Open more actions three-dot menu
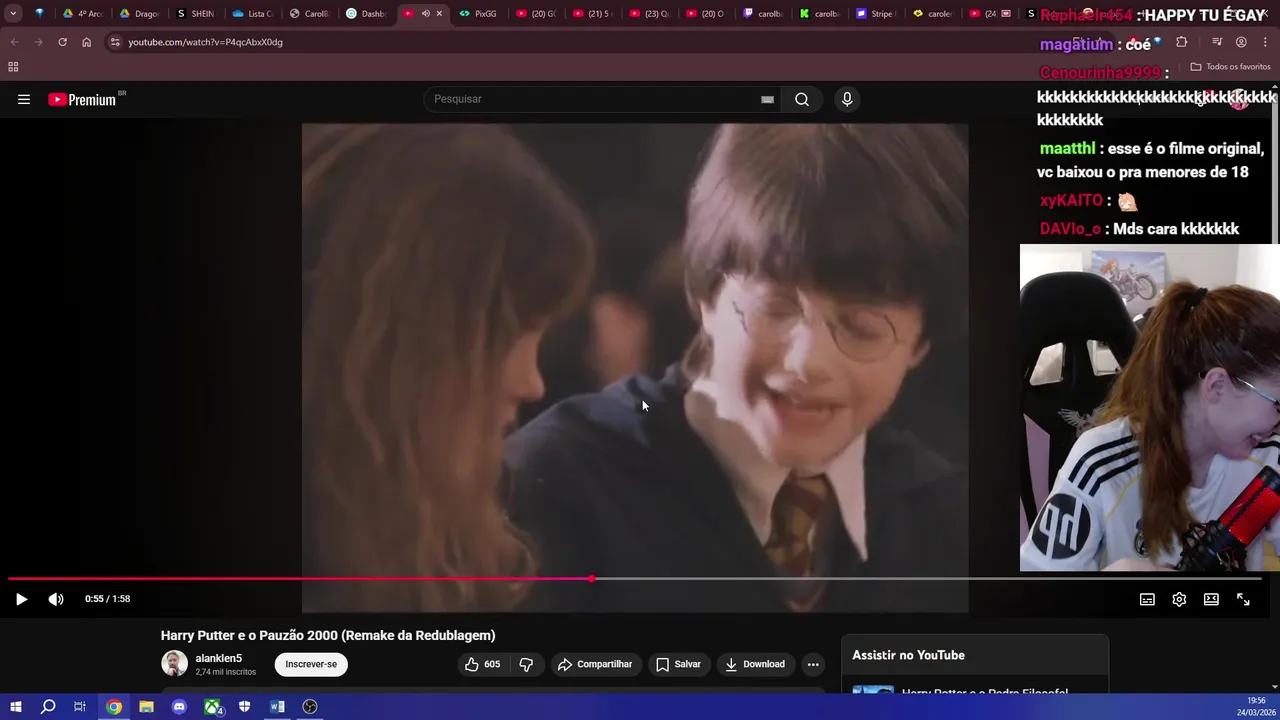Image resolution: width=1280 pixels, height=720 pixels. click(813, 664)
